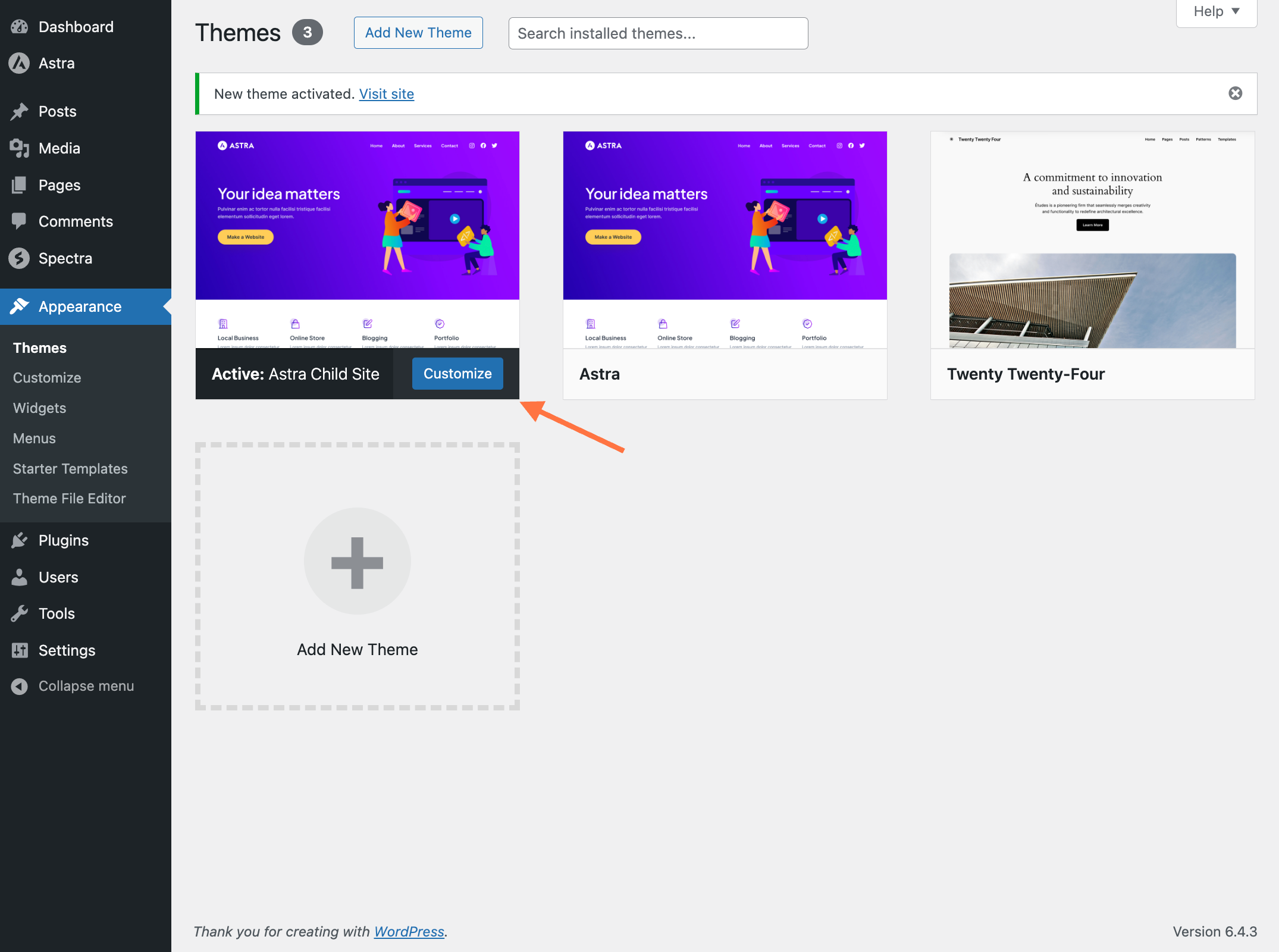
Task: Expand the Help dropdown tab
Action: tap(1216, 12)
